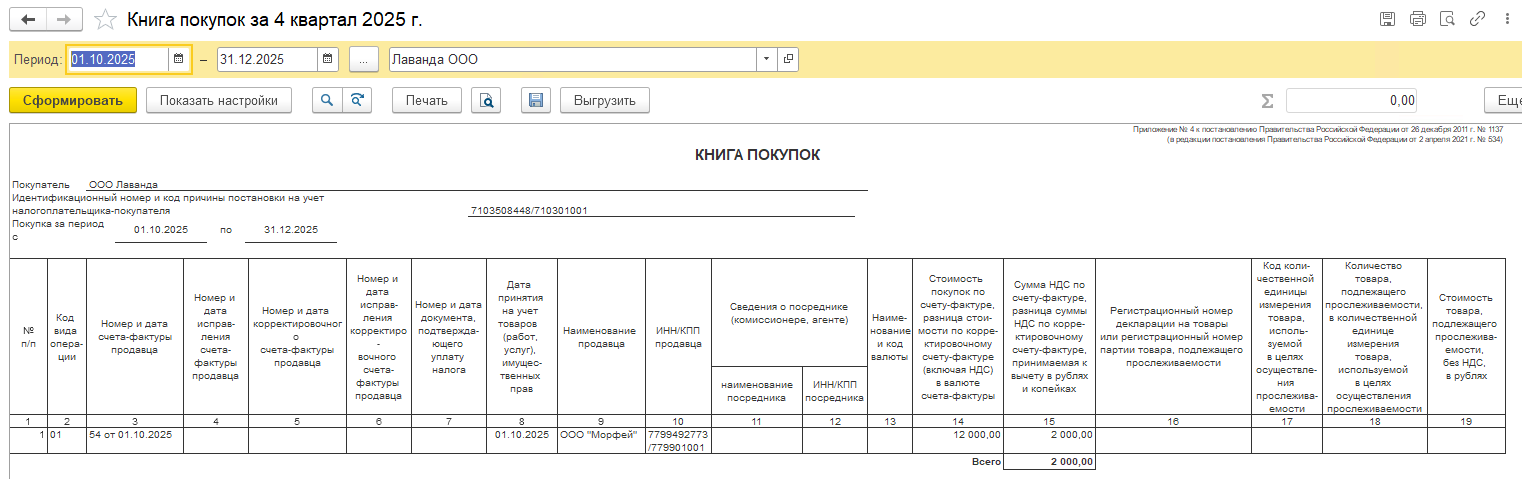Click the back navigation arrow
The height and width of the screenshot is (479, 1522).
(28, 19)
